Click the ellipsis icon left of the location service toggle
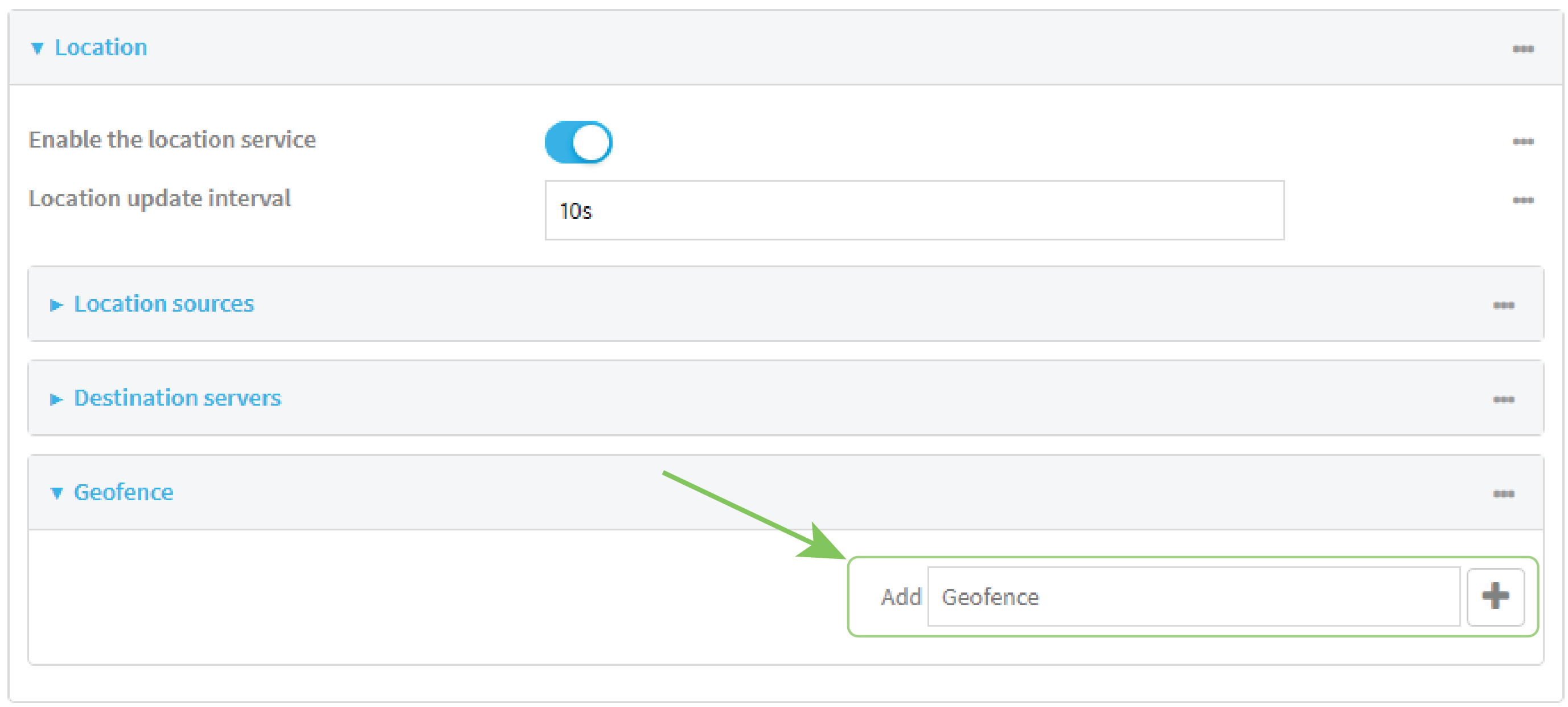Image resolution: width=1568 pixels, height=707 pixels. (x=400, y=141)
